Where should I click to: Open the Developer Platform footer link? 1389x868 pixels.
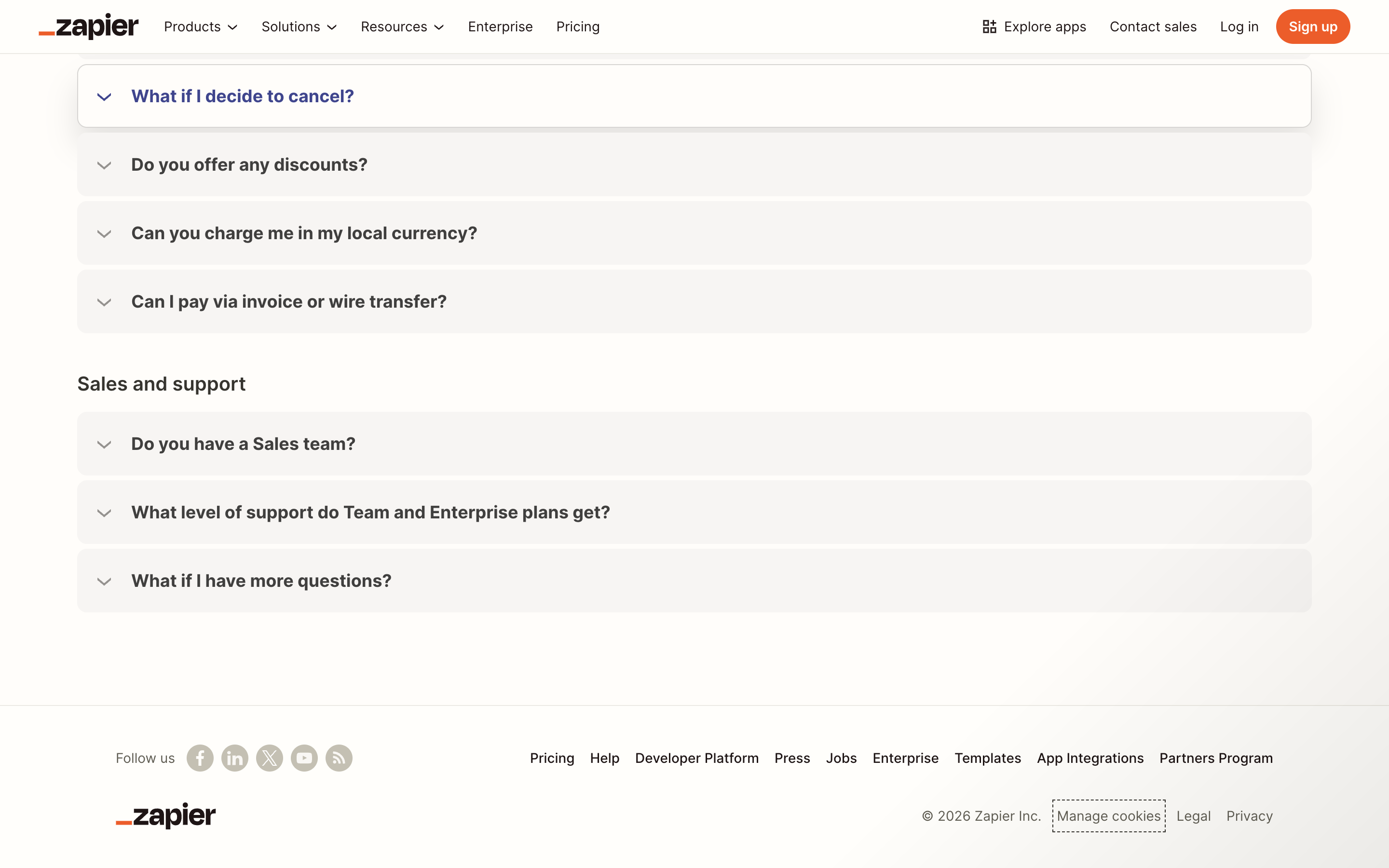pyautogui.click(x=696, y=758)
